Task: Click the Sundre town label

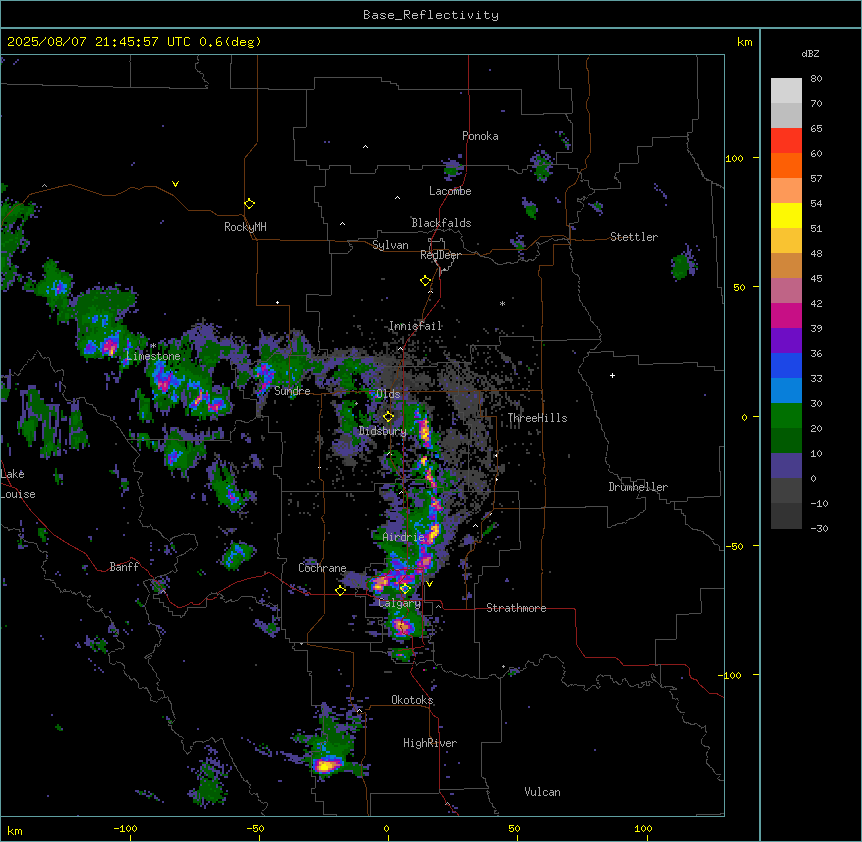Action: coord(292,391)
